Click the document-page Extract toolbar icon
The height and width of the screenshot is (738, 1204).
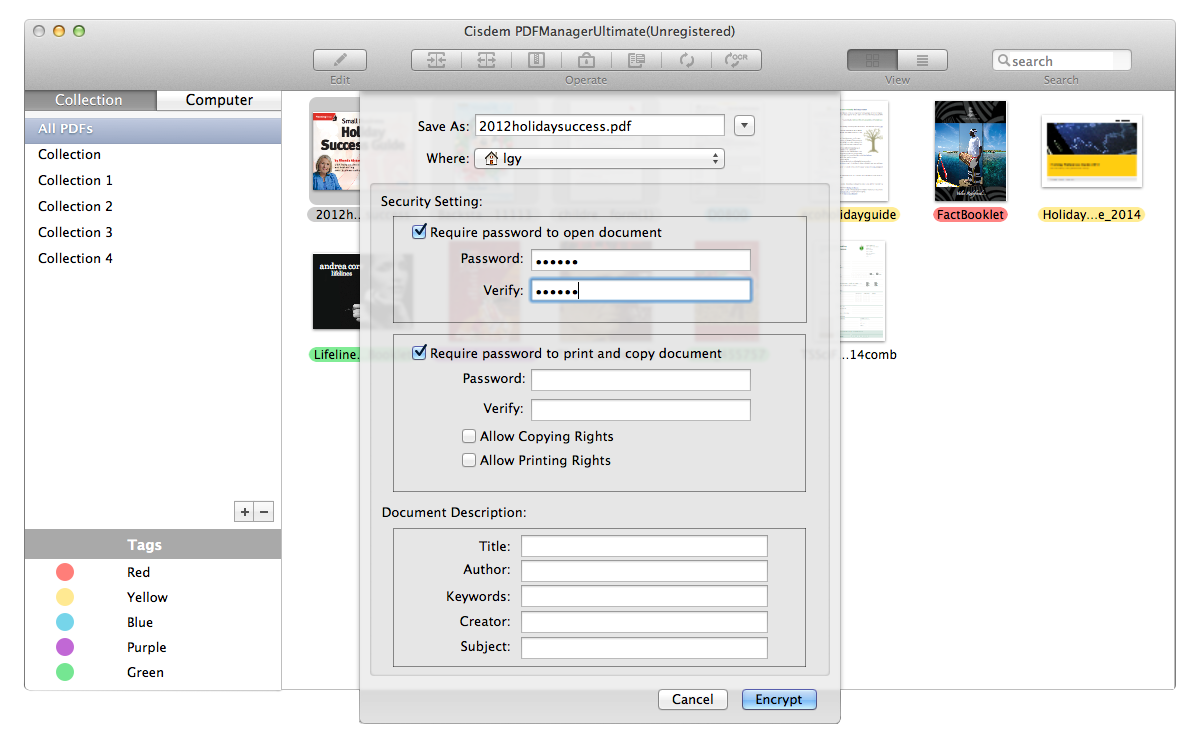(x=637, y=60)
